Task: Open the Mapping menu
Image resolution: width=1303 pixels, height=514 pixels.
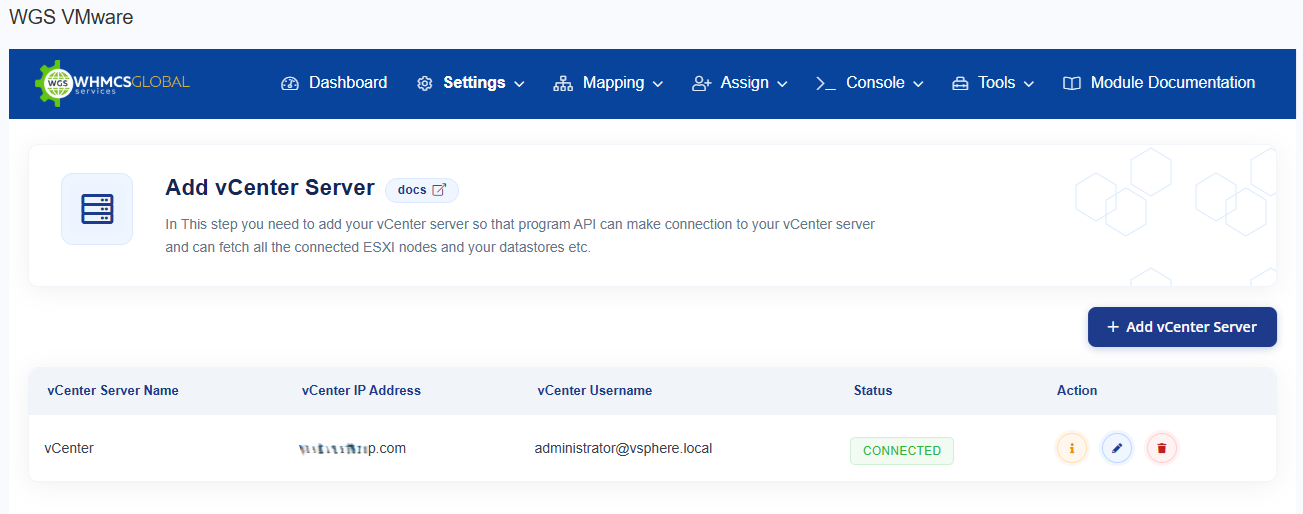Action: point(608,83)
